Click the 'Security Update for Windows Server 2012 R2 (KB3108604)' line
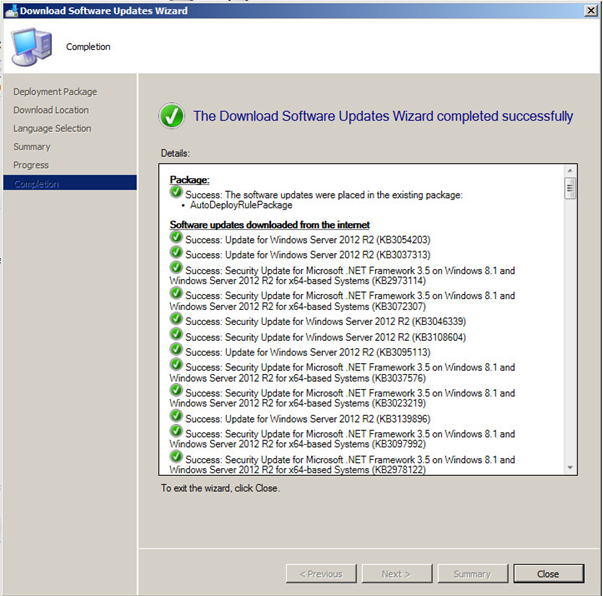This screenshot has height=596, width=603. point(326,337)
